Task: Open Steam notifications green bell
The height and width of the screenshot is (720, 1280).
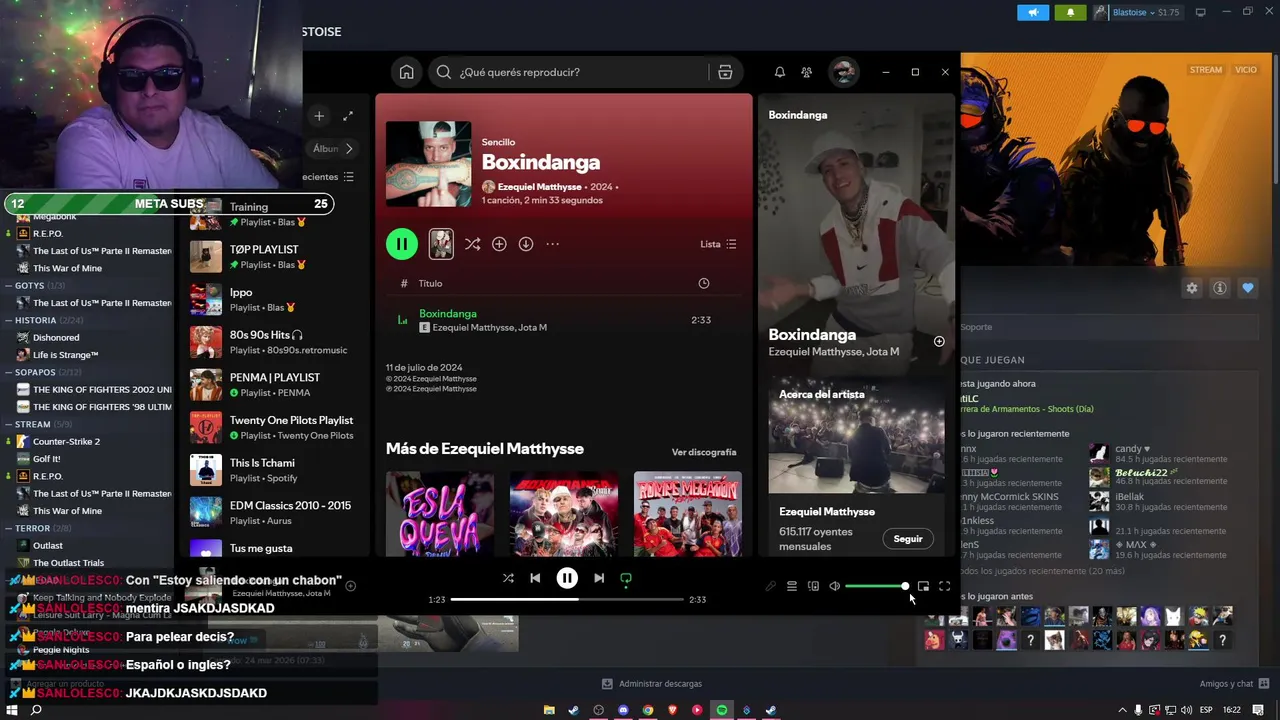Action: click(x=1070, y=12)
